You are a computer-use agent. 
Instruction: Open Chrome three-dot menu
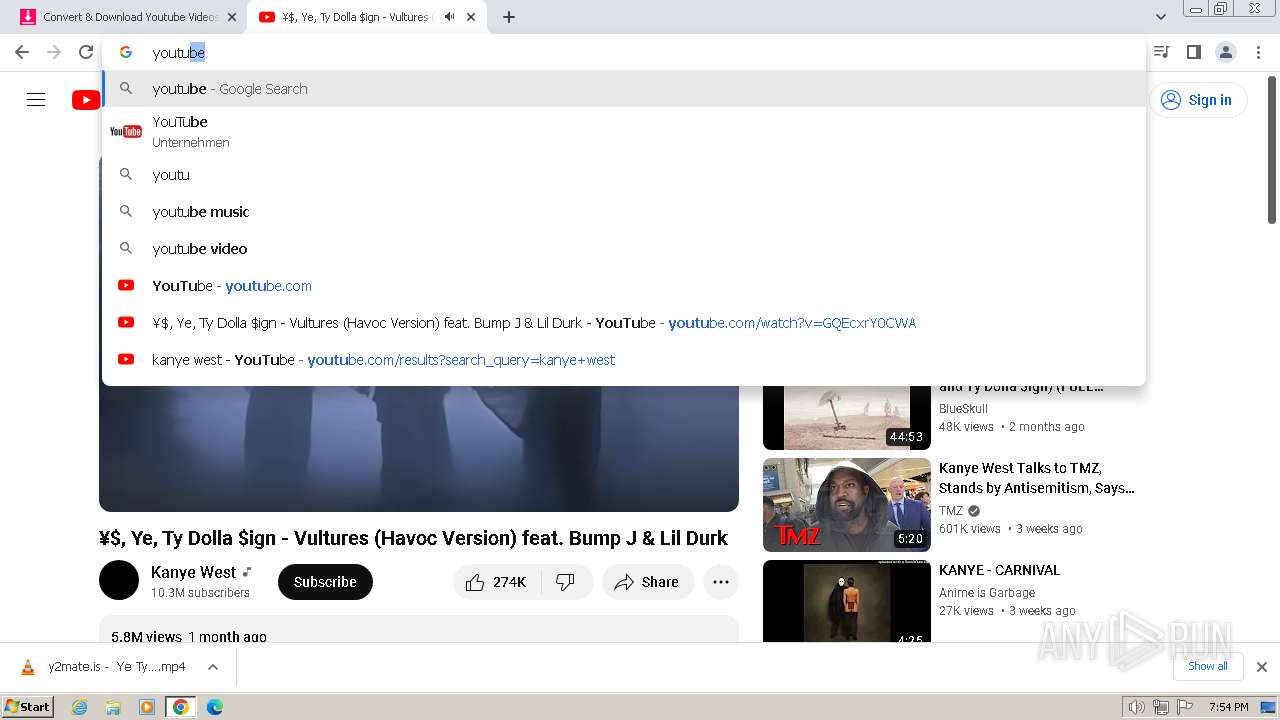click(x=1259, y=52)
